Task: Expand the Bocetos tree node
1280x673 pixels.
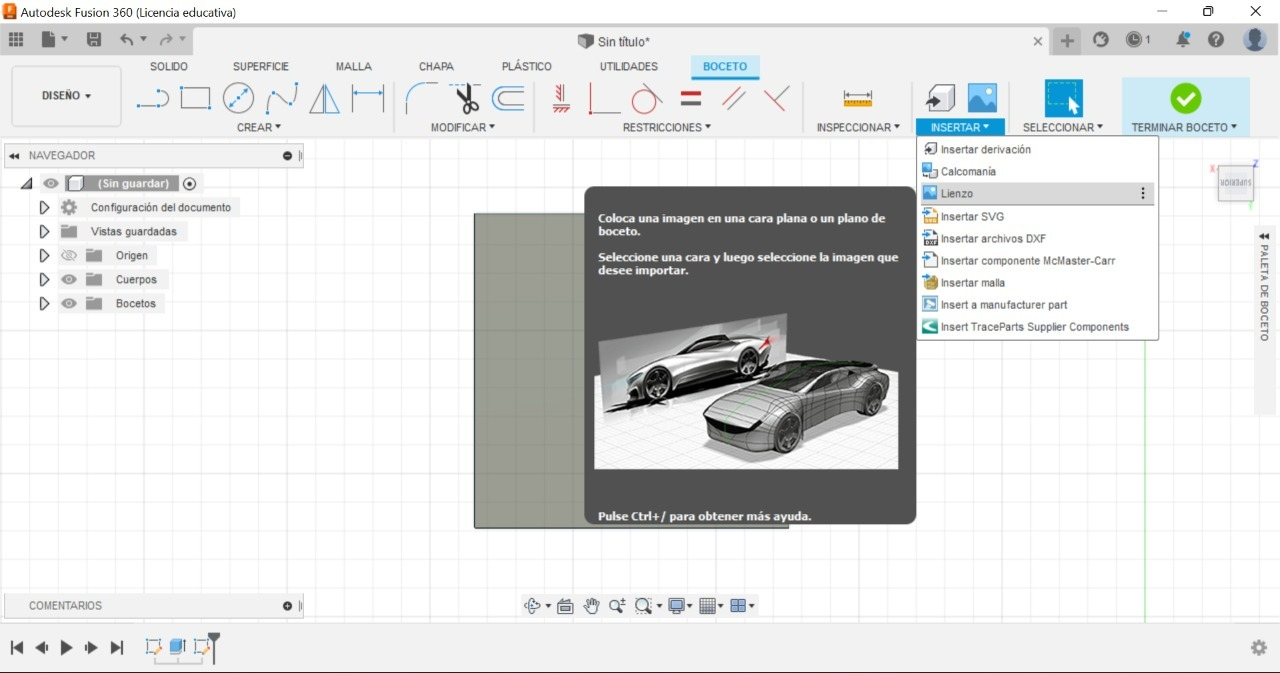Action: tap(44, 304)
